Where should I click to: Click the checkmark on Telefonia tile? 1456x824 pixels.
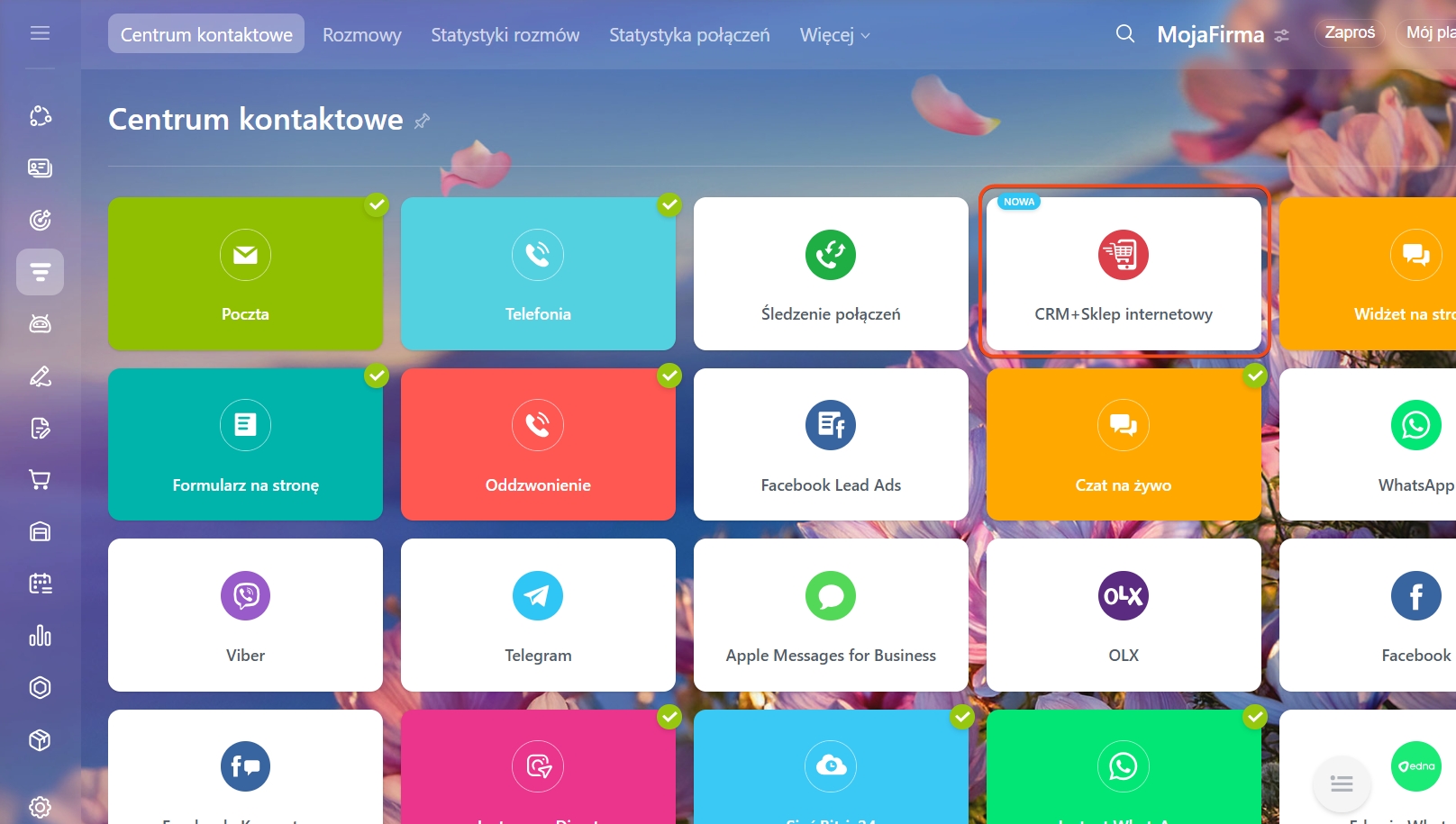click(x=669, y=204)
